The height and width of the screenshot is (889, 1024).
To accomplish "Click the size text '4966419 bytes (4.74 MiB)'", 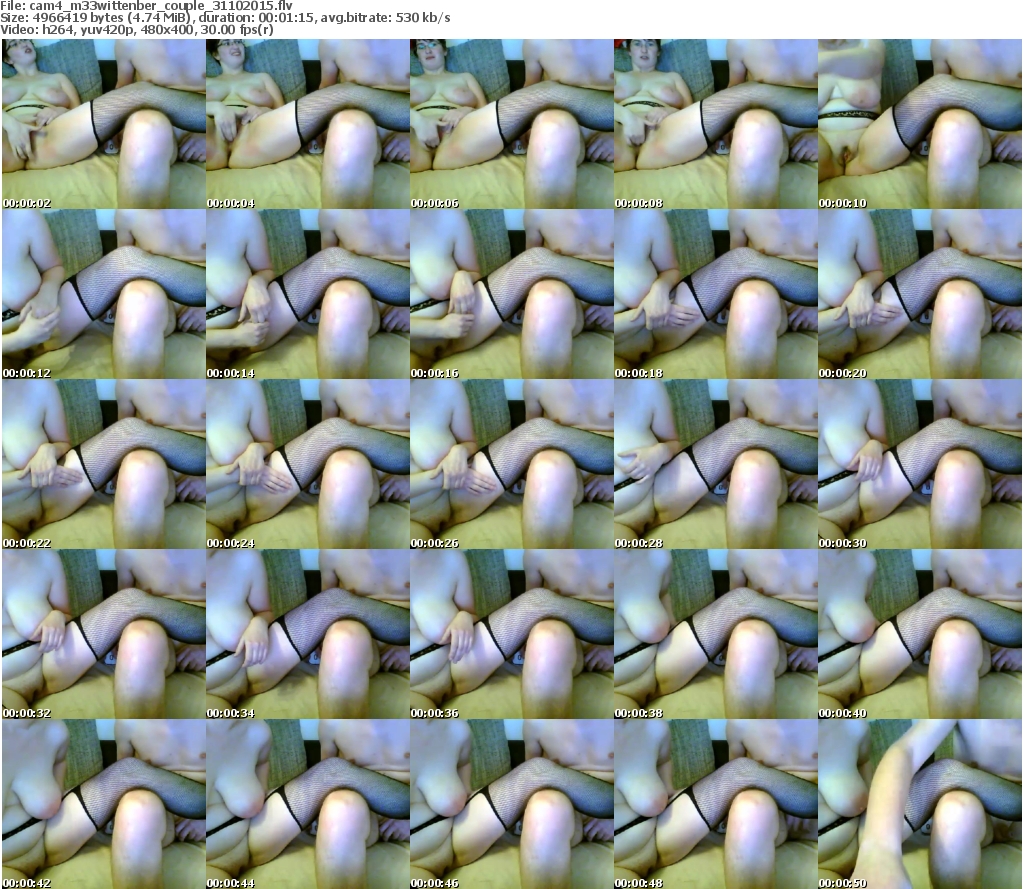I will pyautogui.click(x=112, y=18).
